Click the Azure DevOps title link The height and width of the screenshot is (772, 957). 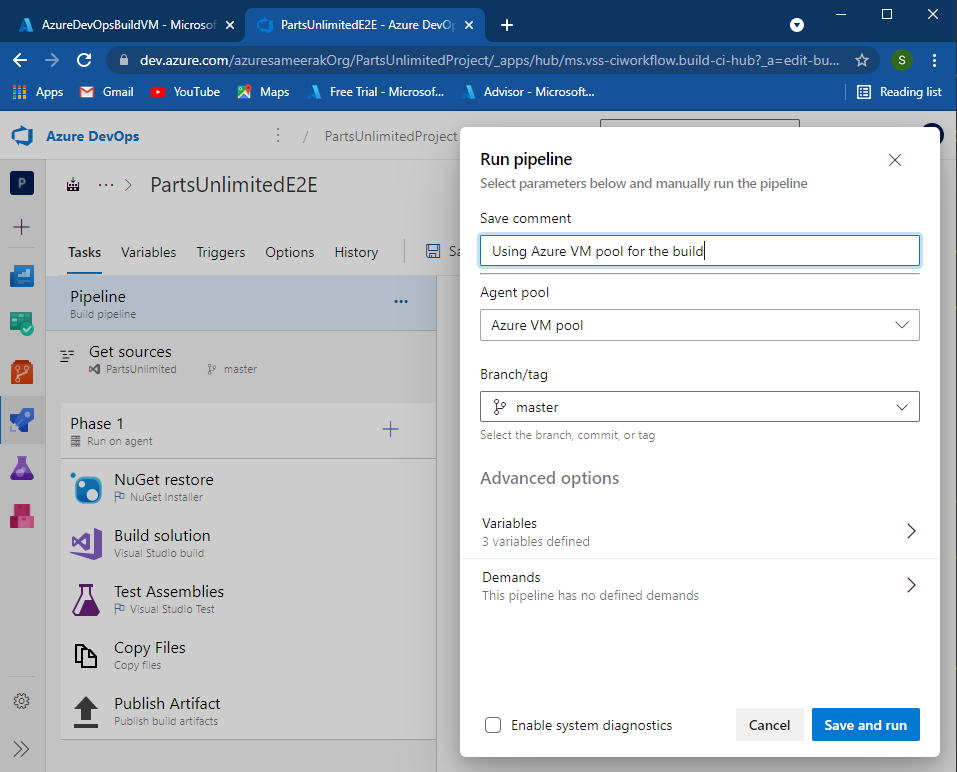[x=93, y=136]
